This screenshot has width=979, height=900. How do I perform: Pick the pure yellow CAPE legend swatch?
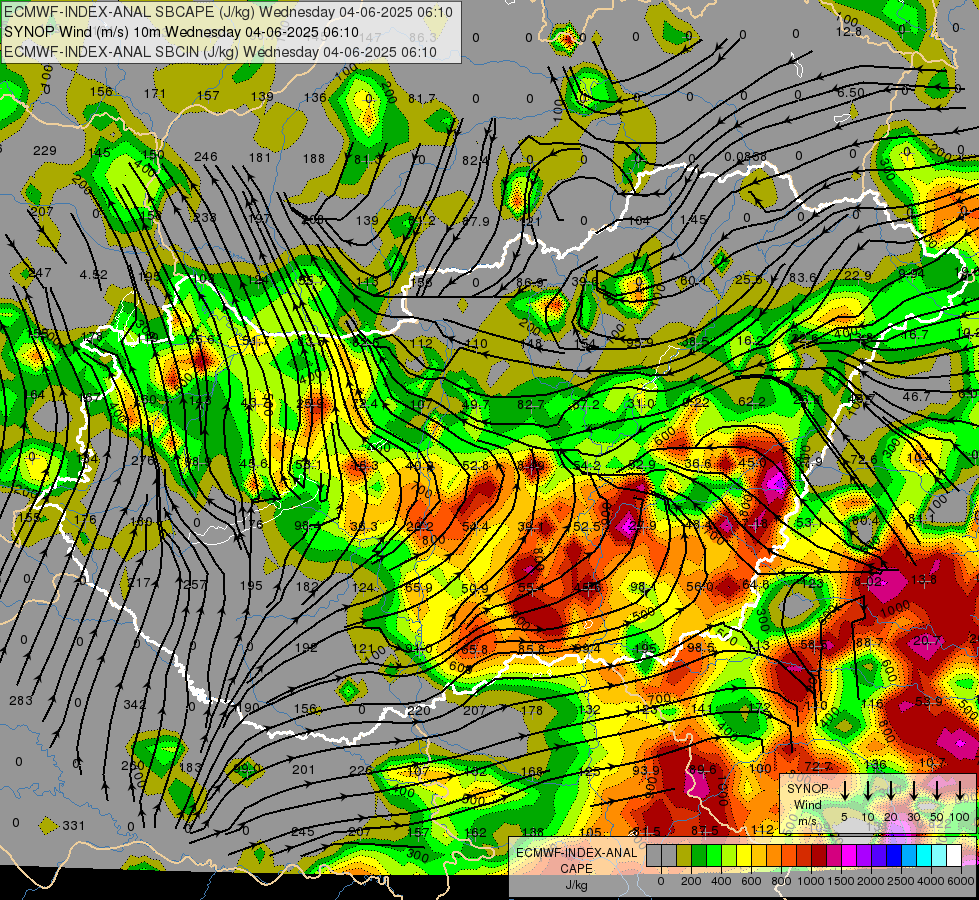point(744,855)
